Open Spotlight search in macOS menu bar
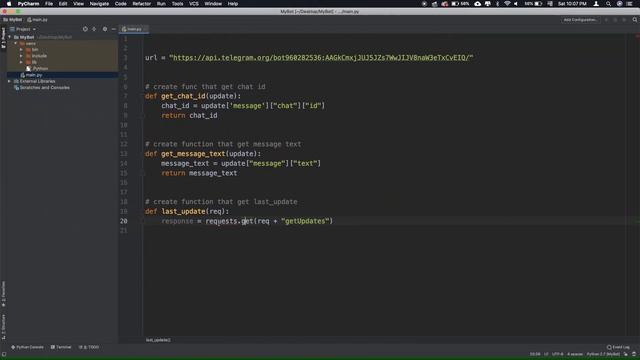This screenshot has height=360, width=640. click(x=608, y=4)
